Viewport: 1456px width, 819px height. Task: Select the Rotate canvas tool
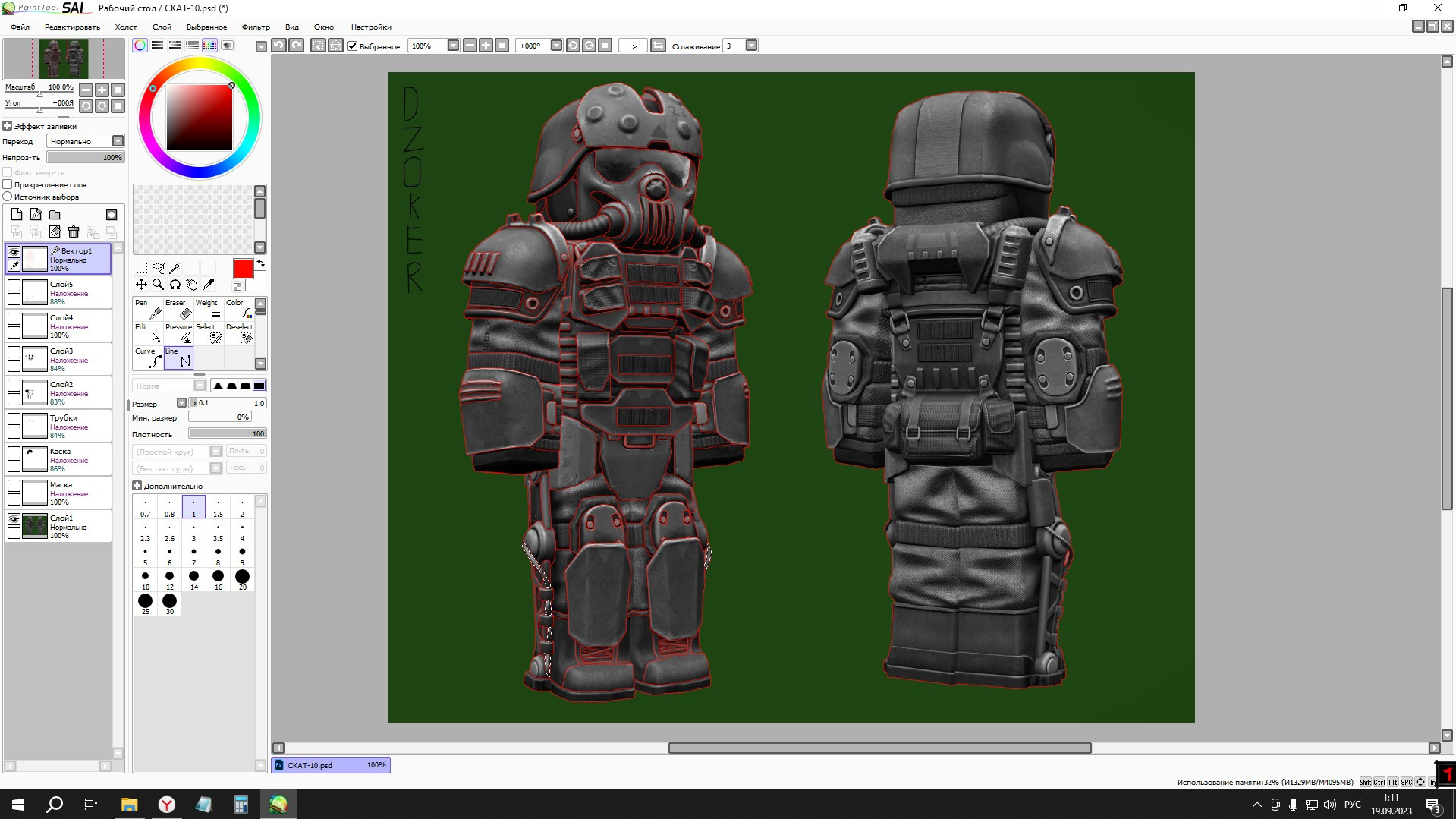pyautogui.click(x=175, y=285)
